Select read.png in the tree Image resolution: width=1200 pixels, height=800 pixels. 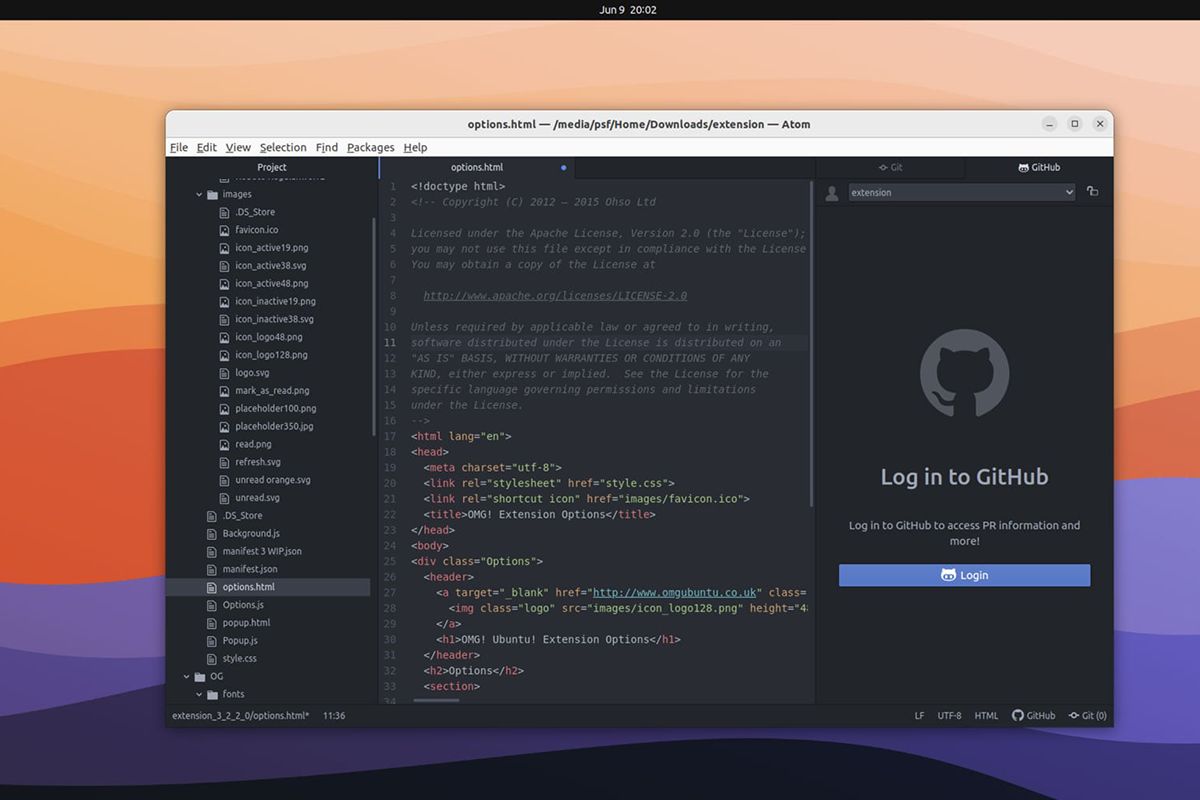[253, 444]
